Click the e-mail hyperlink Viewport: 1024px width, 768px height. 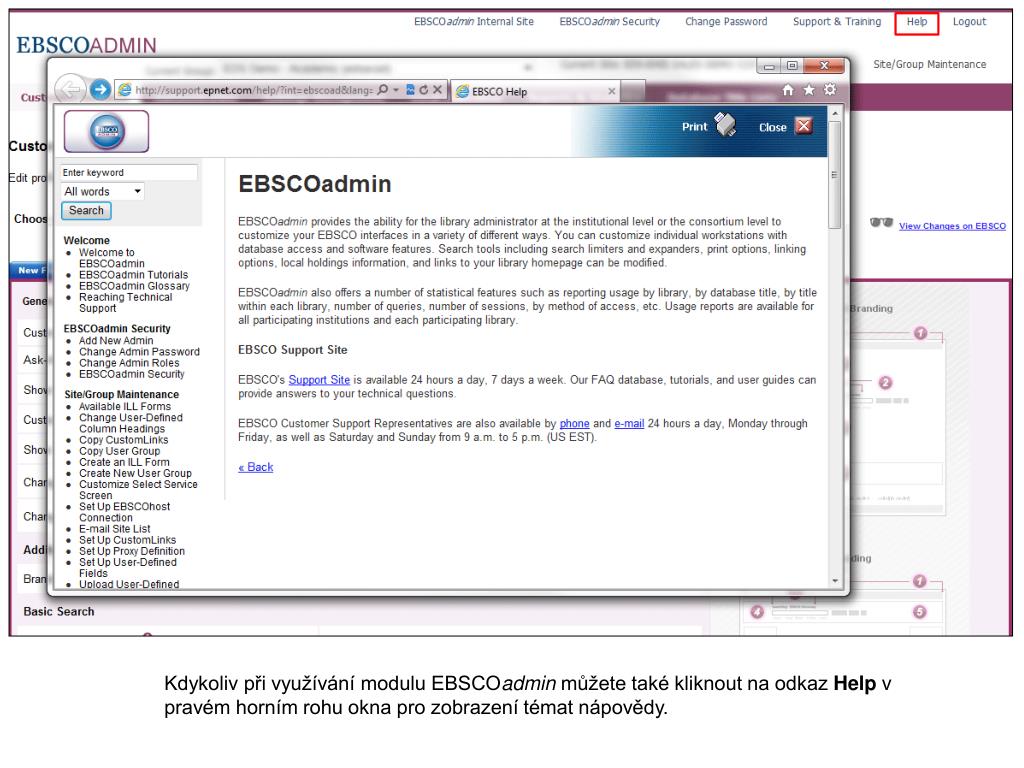pos(629,423)
